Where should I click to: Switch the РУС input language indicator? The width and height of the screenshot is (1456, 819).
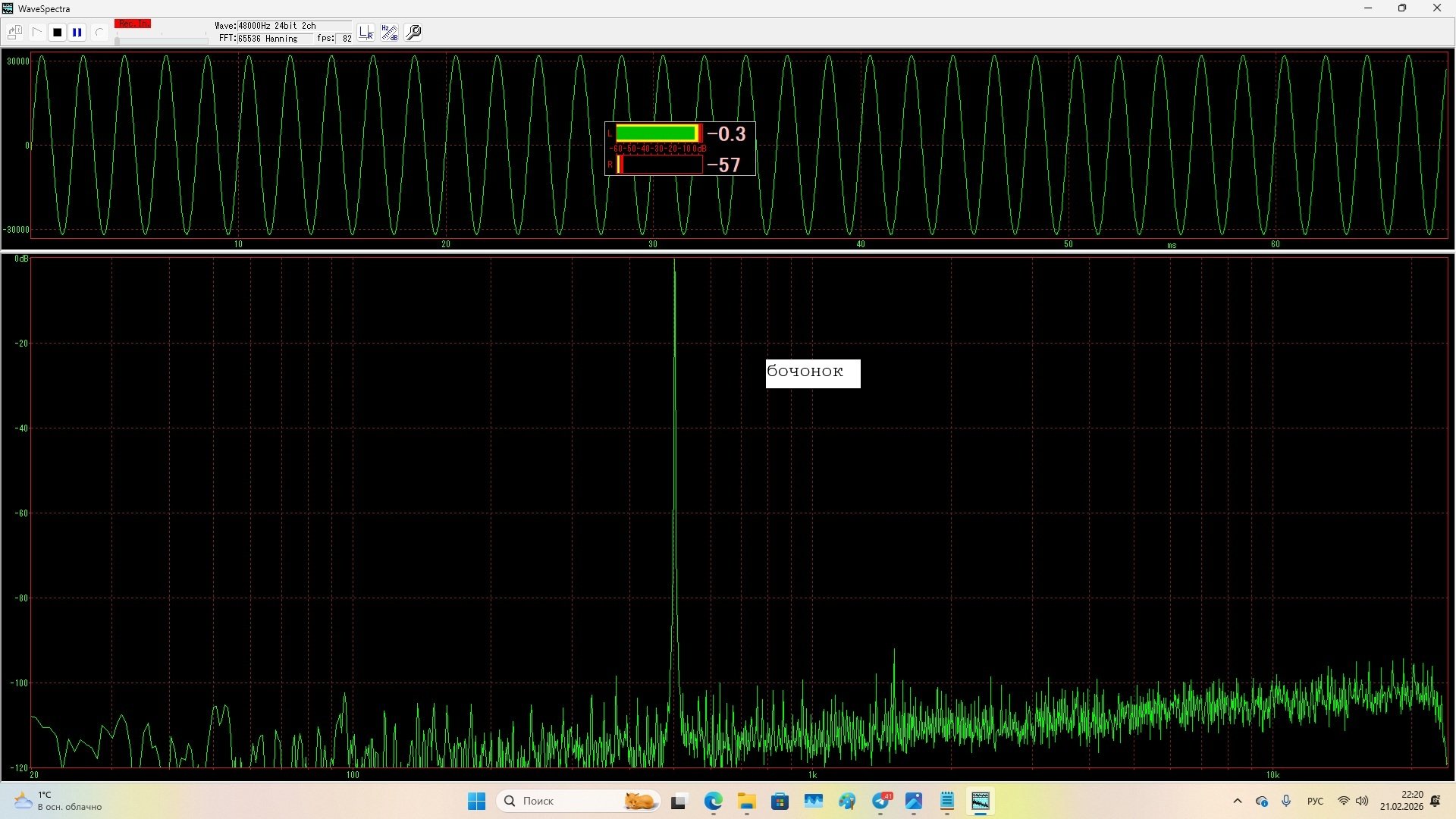click(1315, 801)
